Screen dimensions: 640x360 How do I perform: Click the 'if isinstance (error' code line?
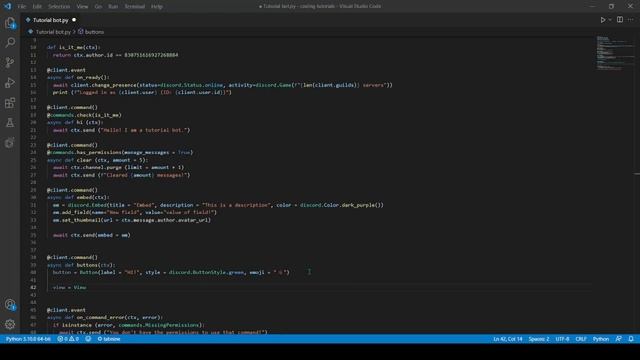point(129,325)
